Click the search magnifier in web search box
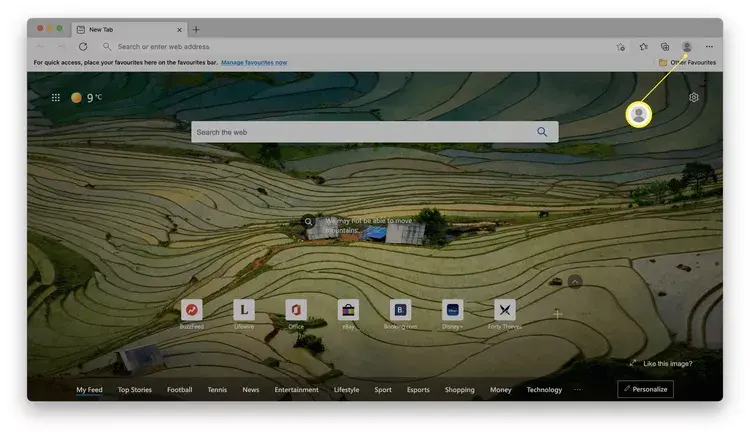750x437 pixels. tap(542, 132)
